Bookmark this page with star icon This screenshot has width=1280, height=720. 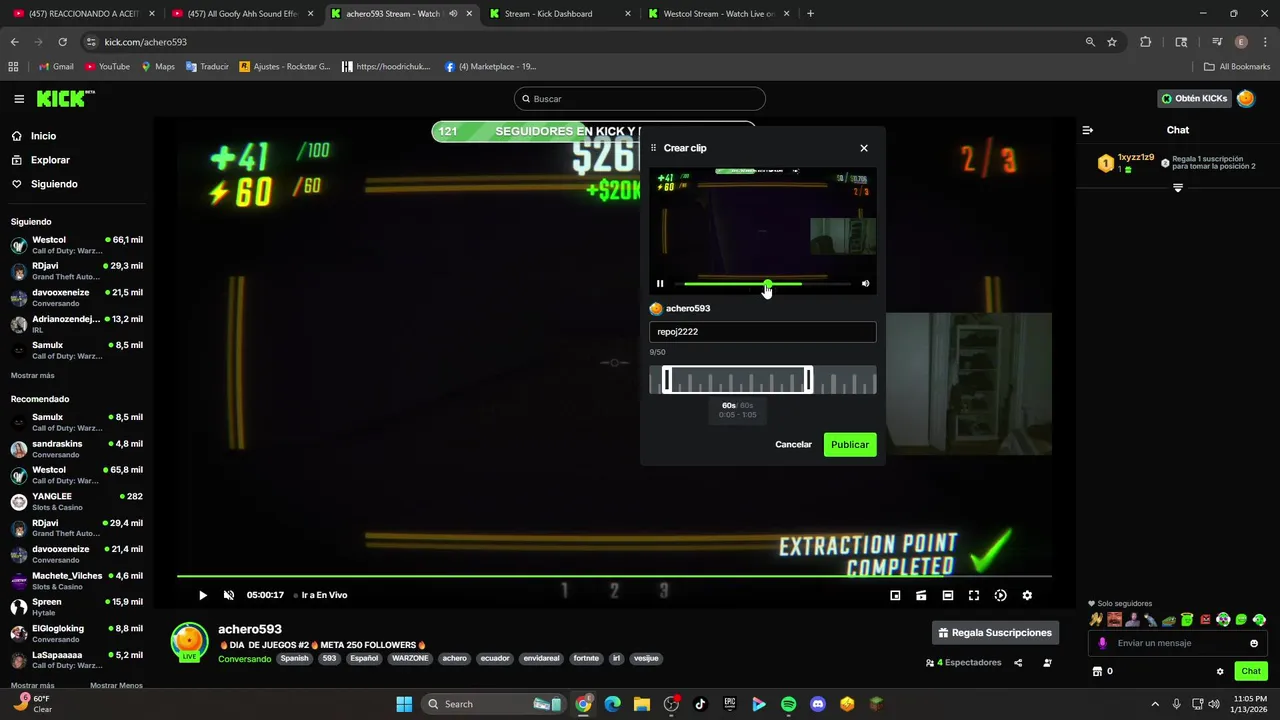[x=1112, y=42]
